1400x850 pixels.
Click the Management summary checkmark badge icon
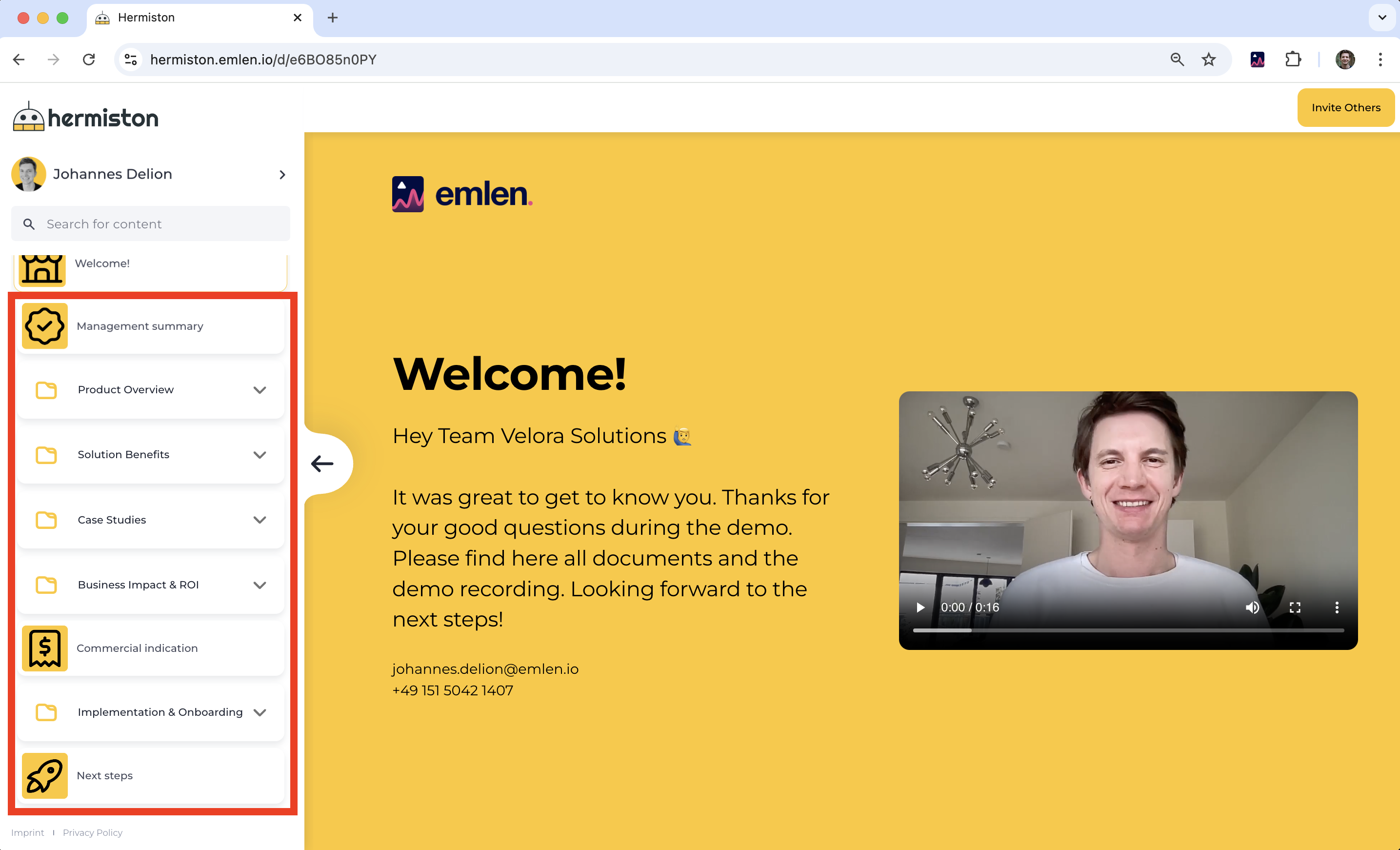(44, 325)
